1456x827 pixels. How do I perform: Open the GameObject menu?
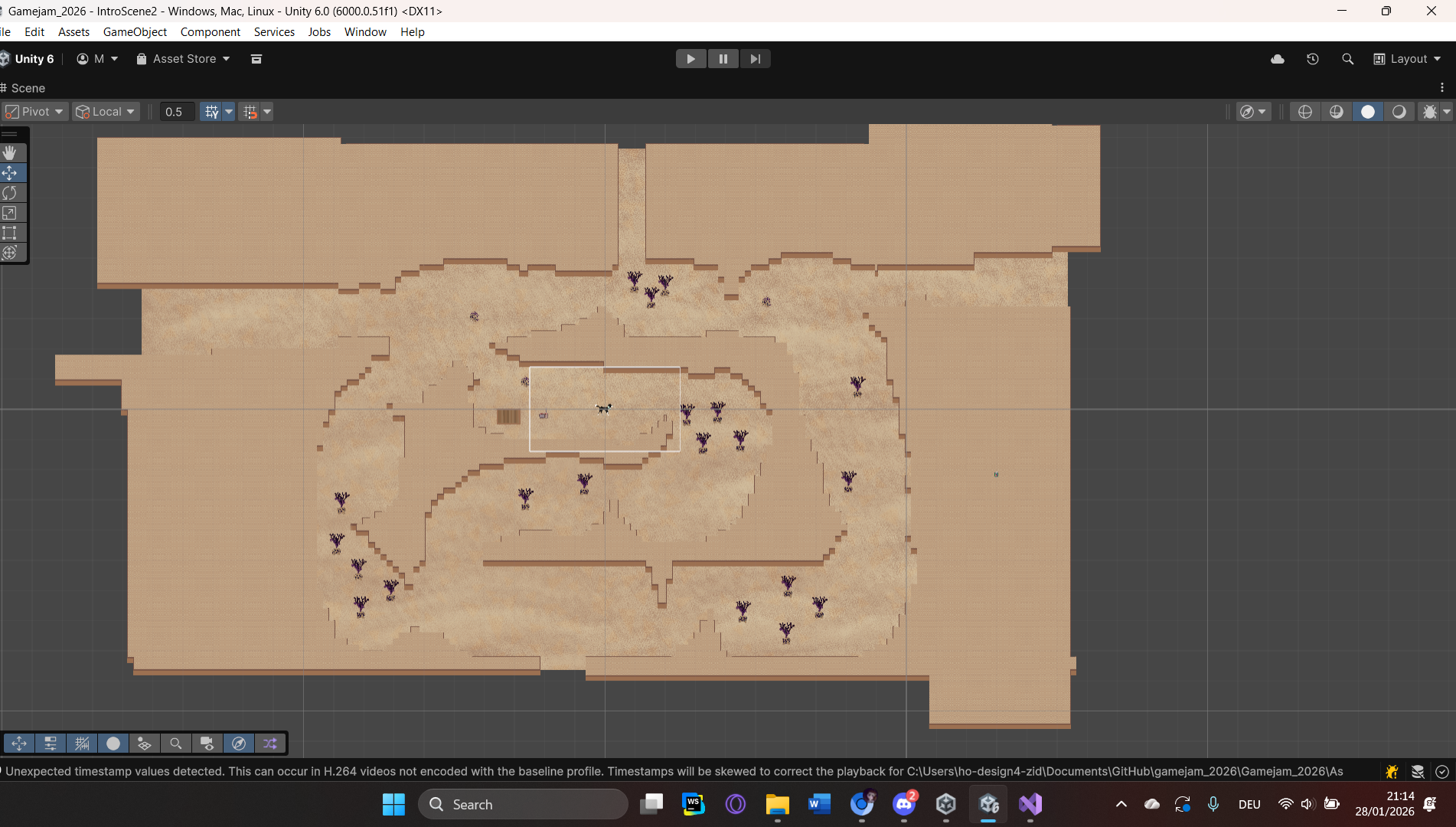point(135,31)
